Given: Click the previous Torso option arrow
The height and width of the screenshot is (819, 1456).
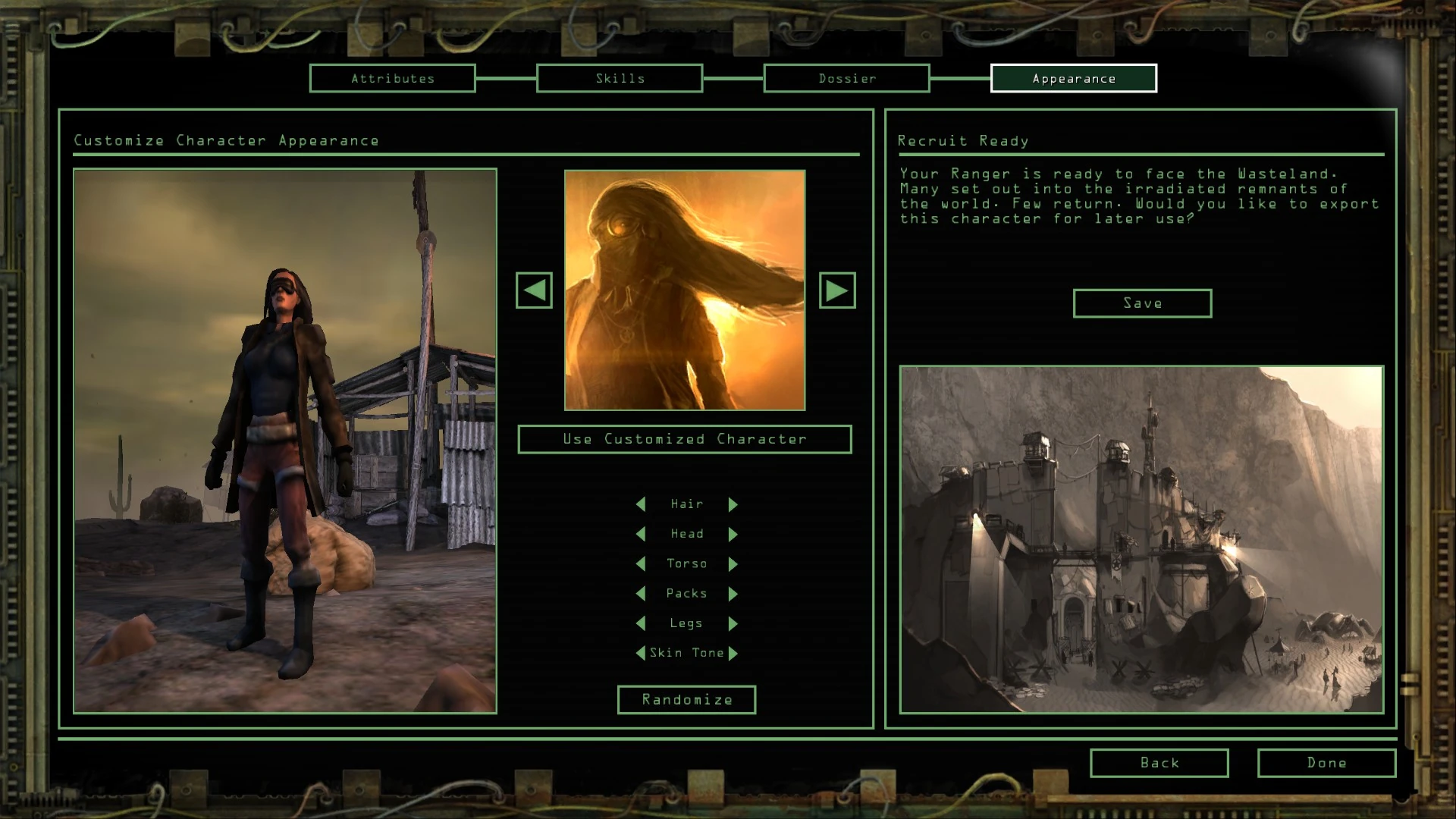Looking at the screenshot, I should 641,563.
